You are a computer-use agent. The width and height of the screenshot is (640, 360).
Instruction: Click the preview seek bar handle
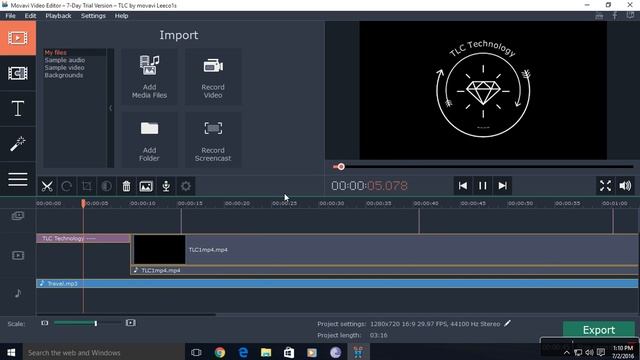point(341,167)
